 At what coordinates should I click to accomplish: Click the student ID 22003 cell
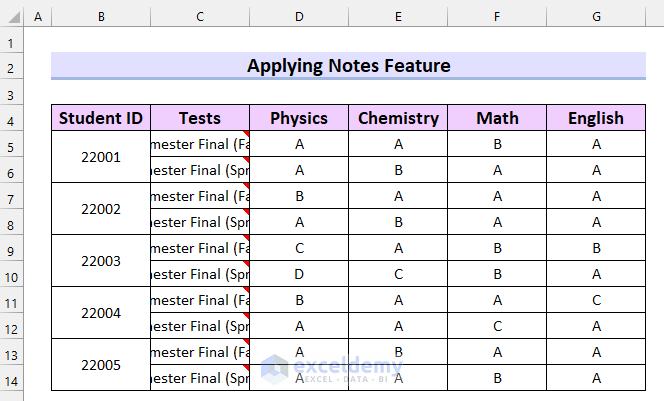101,261
